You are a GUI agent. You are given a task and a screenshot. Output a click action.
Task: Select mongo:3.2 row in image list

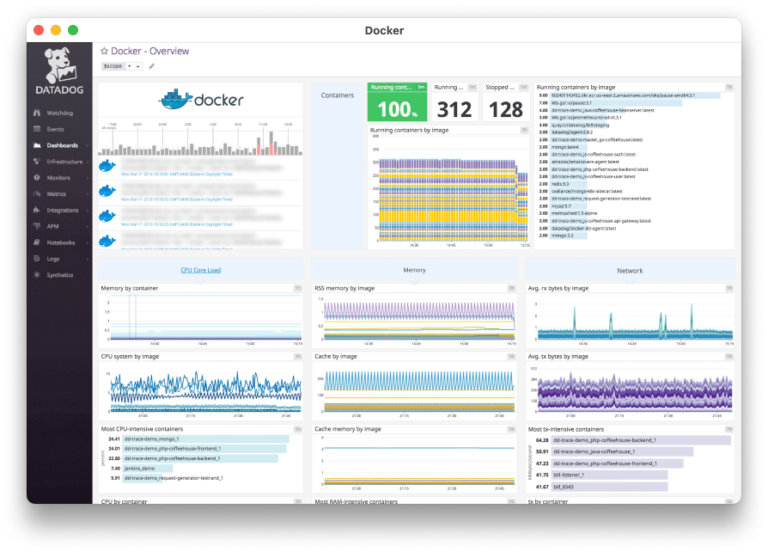tap(562, 236)
